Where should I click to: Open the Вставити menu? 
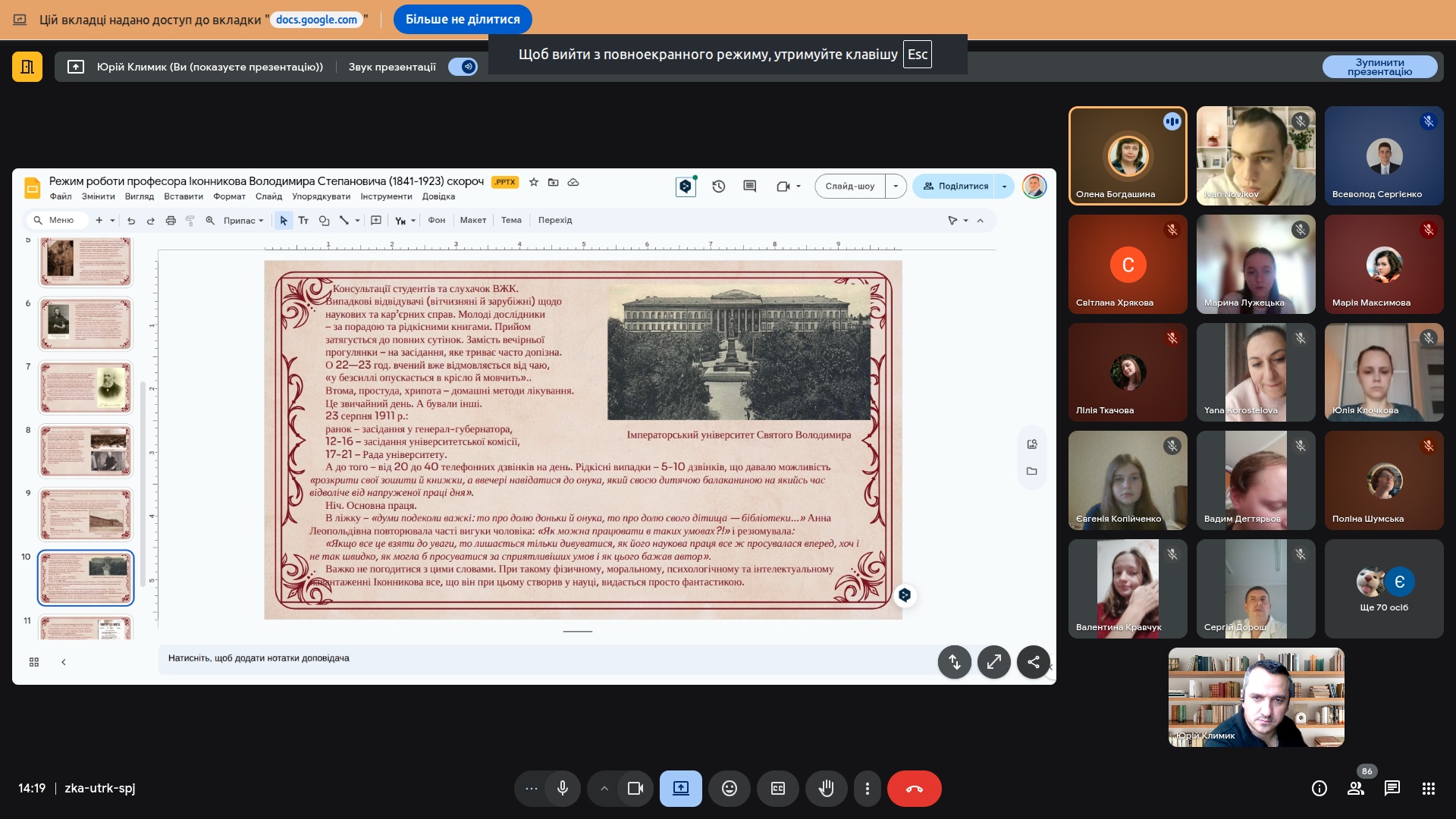183,196
